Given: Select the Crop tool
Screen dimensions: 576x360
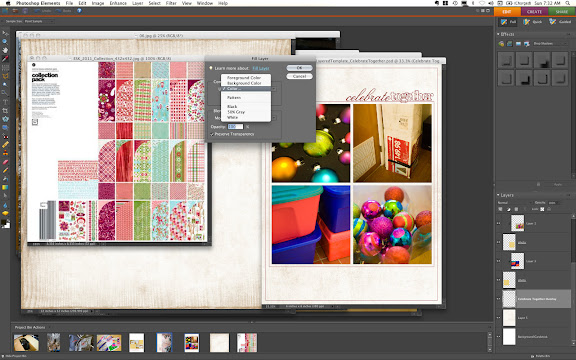Looking at the screenshot, I should [6, 110].
